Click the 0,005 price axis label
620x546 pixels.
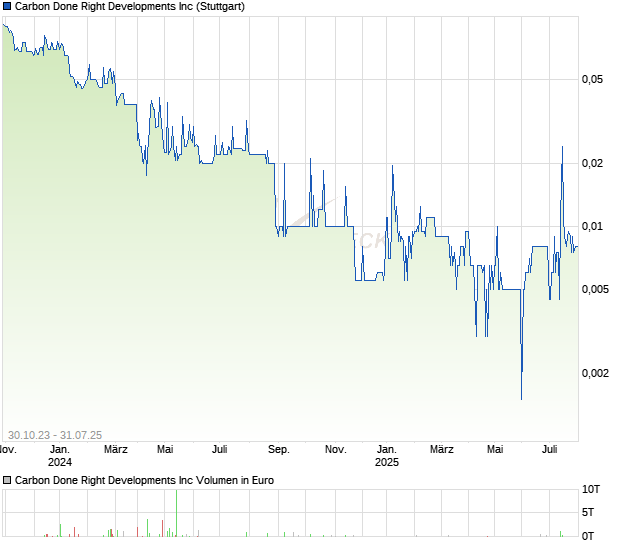pyautogui.click(x=595, y=289)
